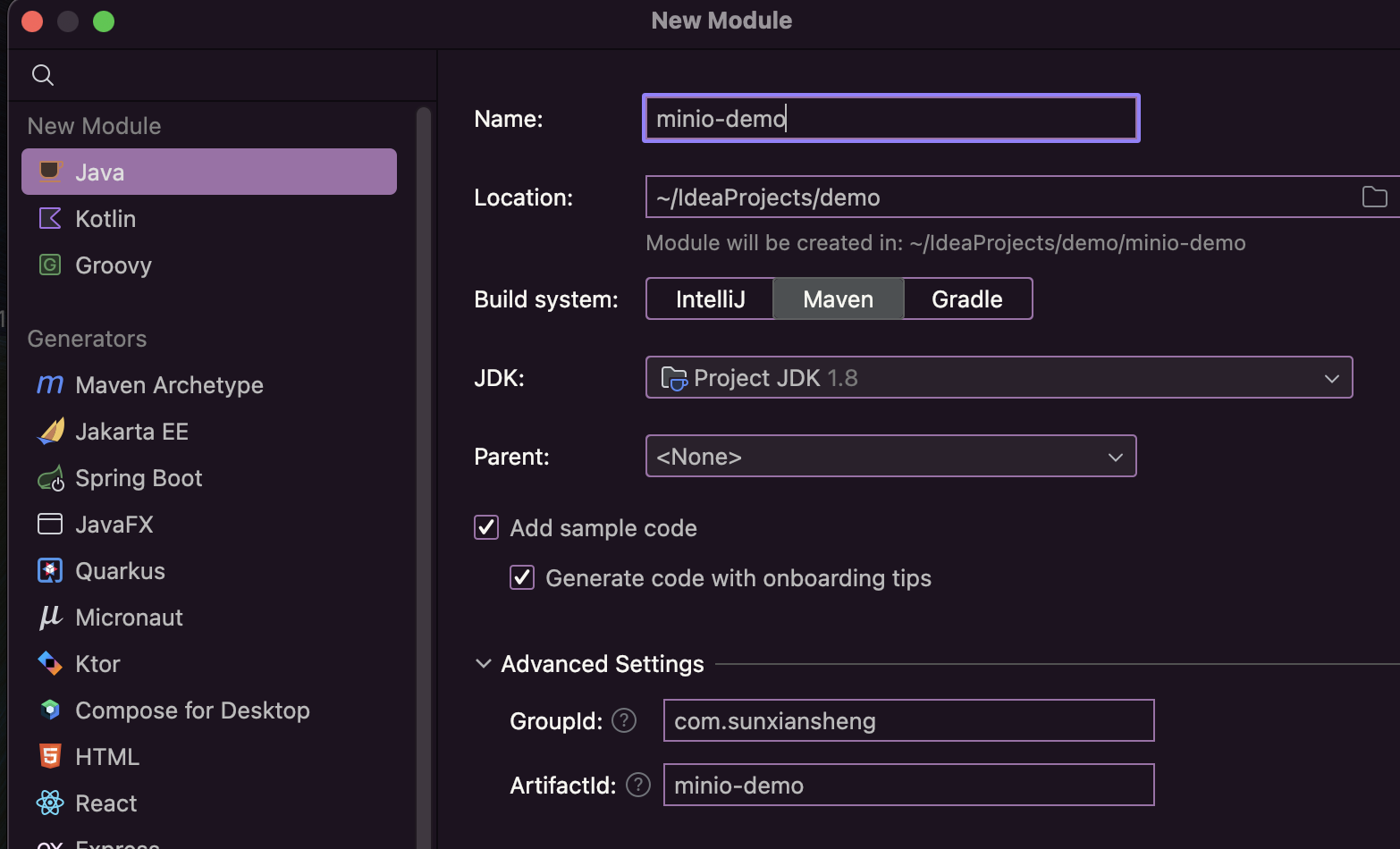Click the green zoom window button

point(104,21)
